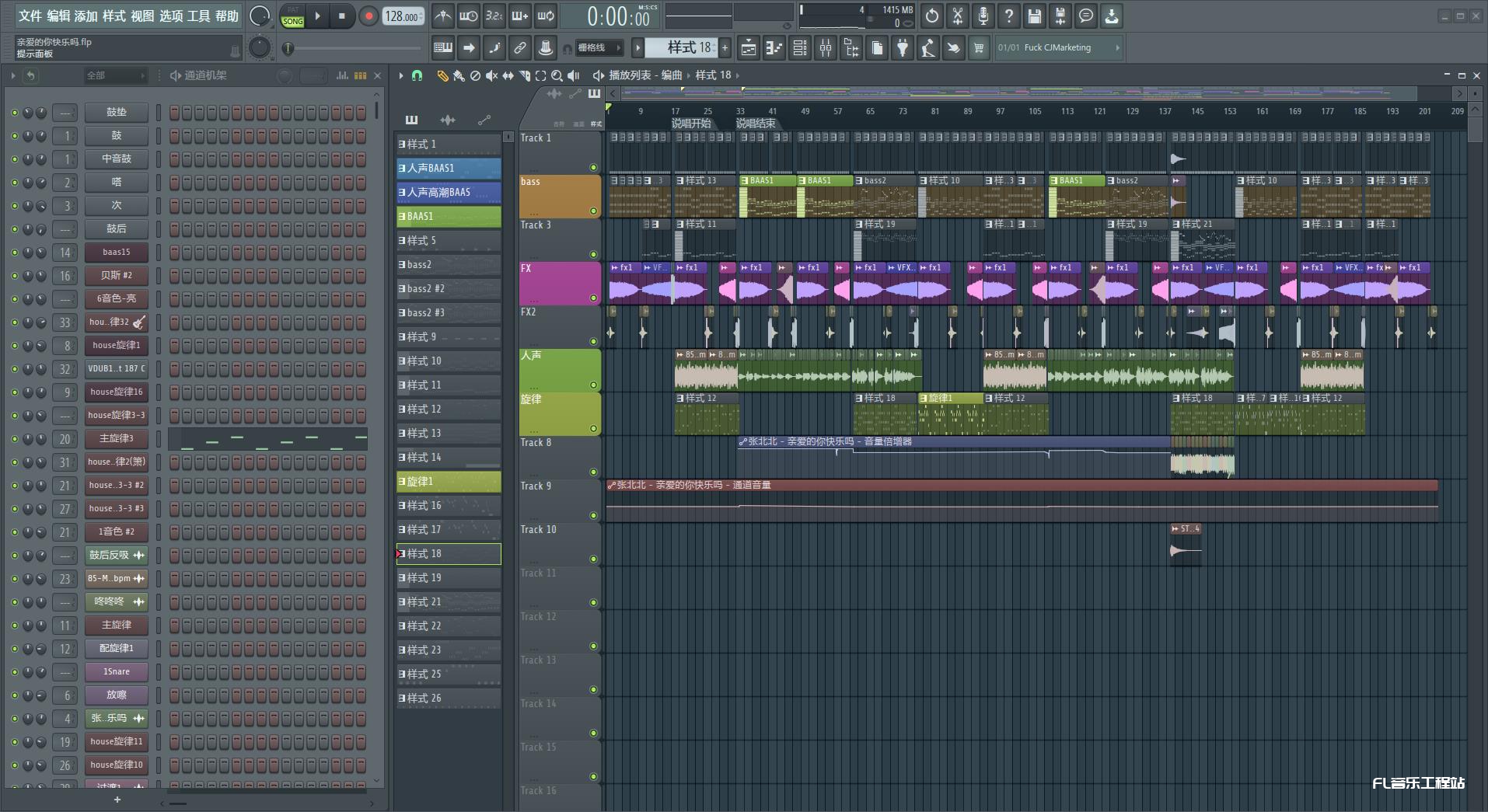Image resolution: width=1488 pixels, height=812 pixels.
Task: Arm recording with the record button
Action: tap(369, 16)
